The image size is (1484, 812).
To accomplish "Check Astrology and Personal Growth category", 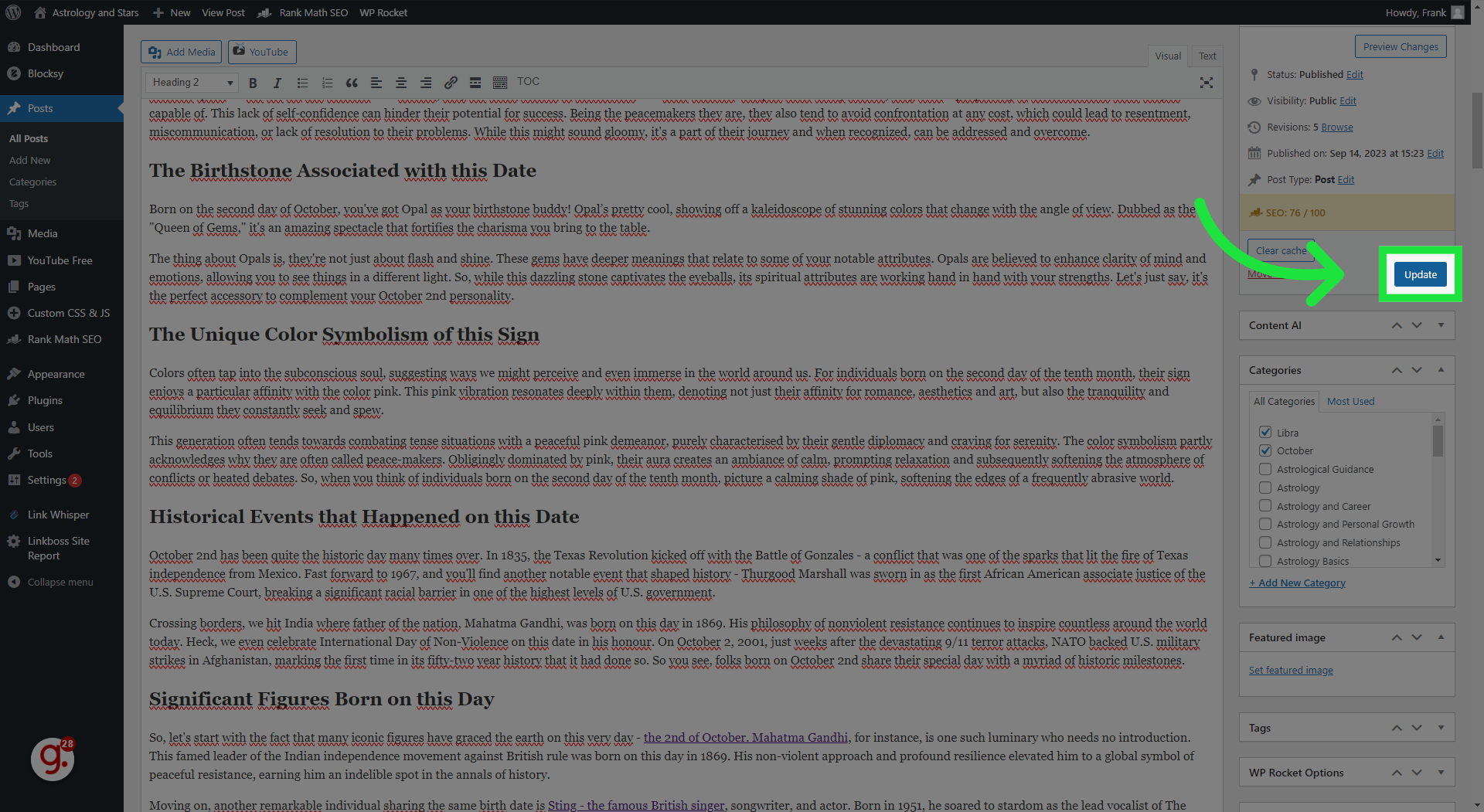I will click(x=1265, y=524).
